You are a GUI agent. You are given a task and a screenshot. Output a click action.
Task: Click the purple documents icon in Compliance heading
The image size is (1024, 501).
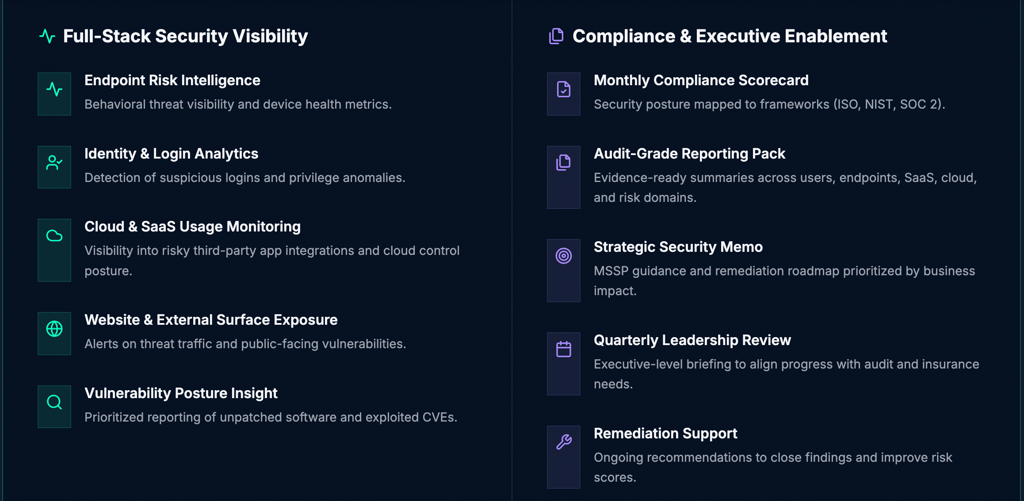556,36
